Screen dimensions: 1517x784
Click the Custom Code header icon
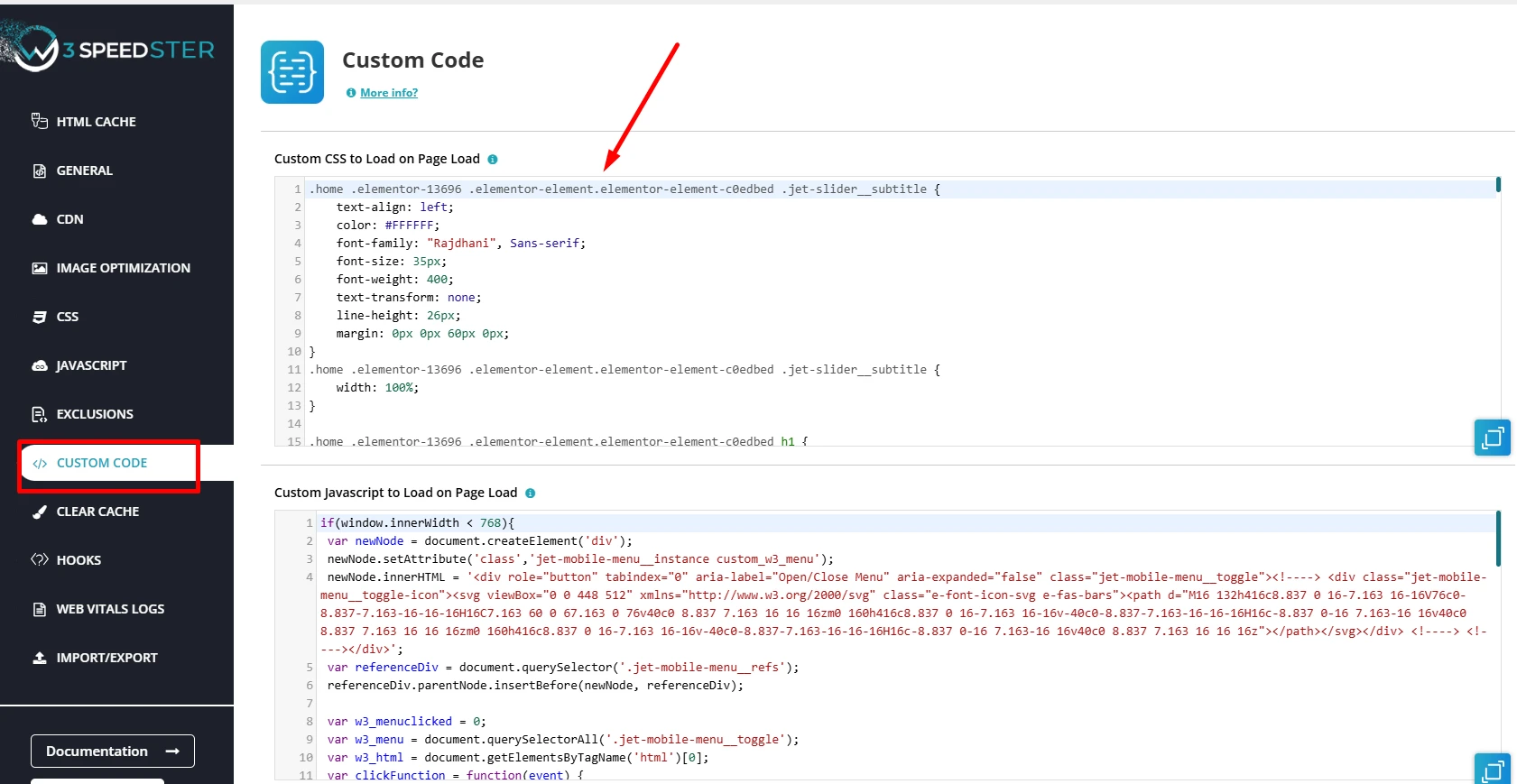click(x=292, y=72)
